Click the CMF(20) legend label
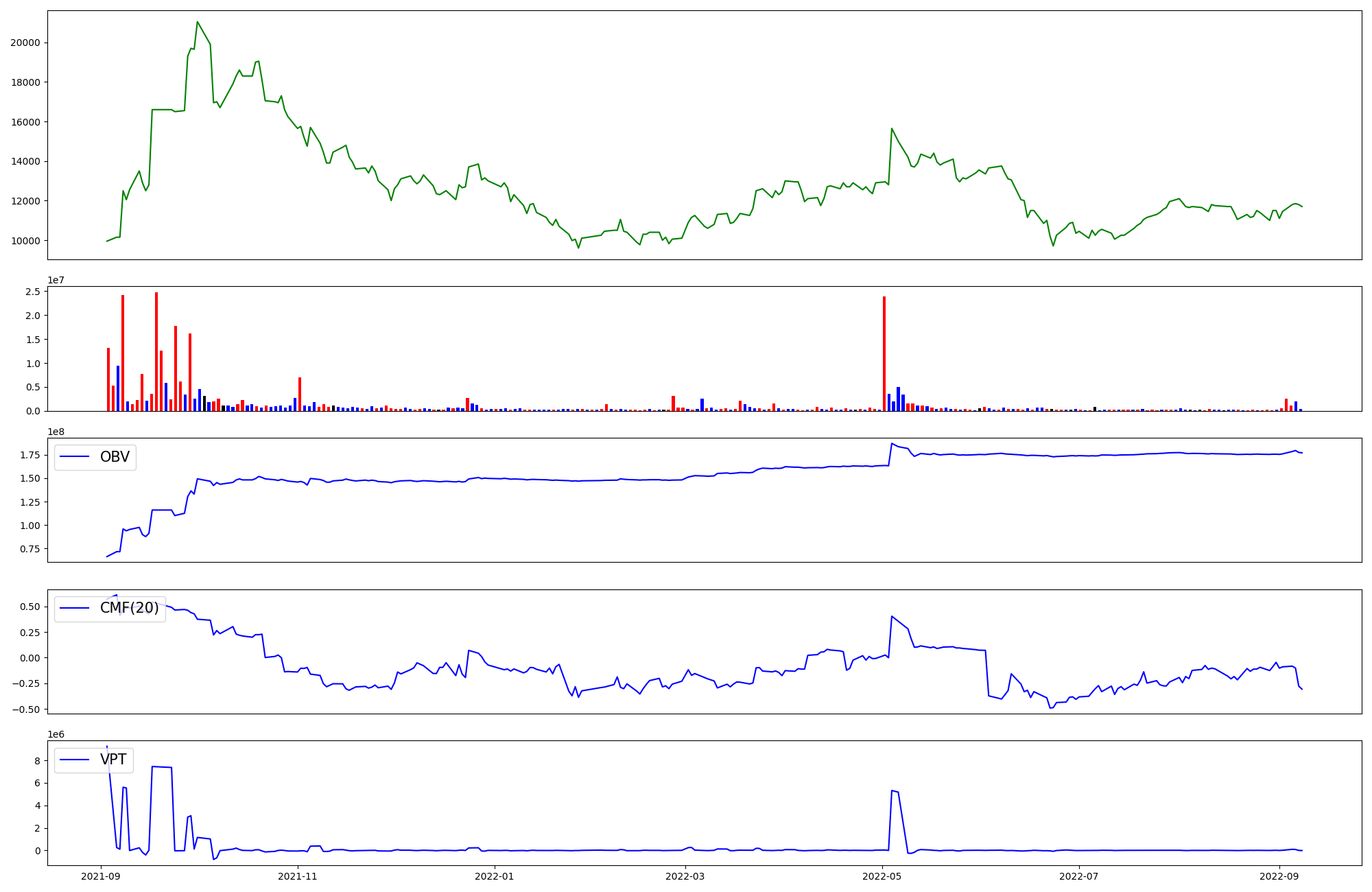Image resolution: width=1372 pixels, height=892 pixels. point(129,608)
